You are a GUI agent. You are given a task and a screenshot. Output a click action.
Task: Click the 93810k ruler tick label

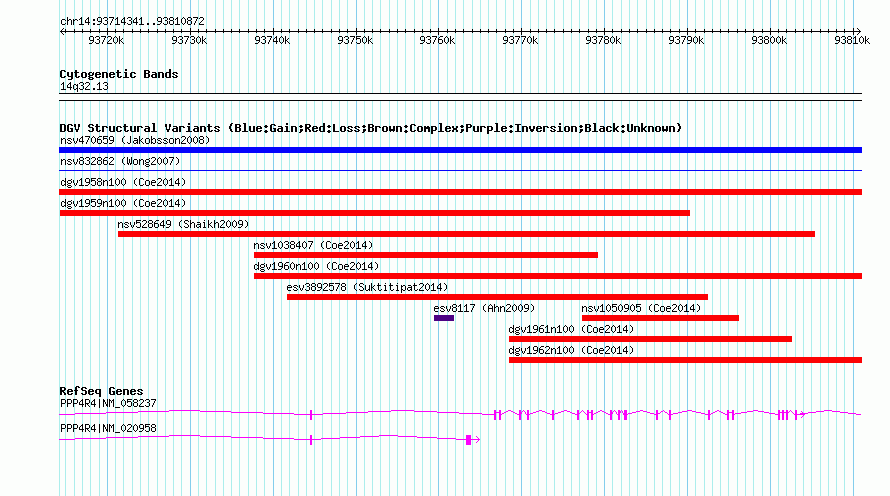[x=852, y=40]
